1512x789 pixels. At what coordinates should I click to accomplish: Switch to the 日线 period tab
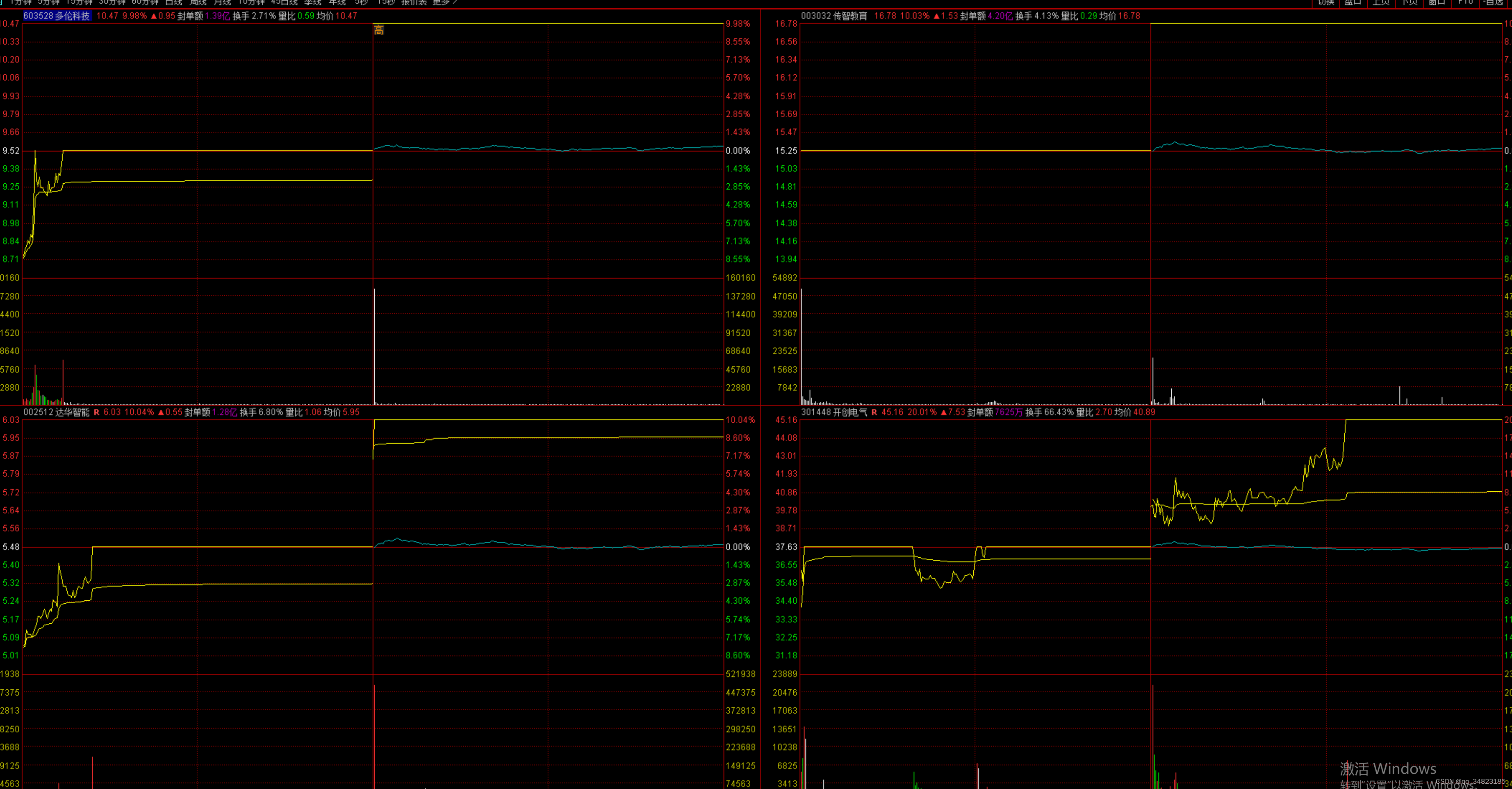(x=174, y=2)
